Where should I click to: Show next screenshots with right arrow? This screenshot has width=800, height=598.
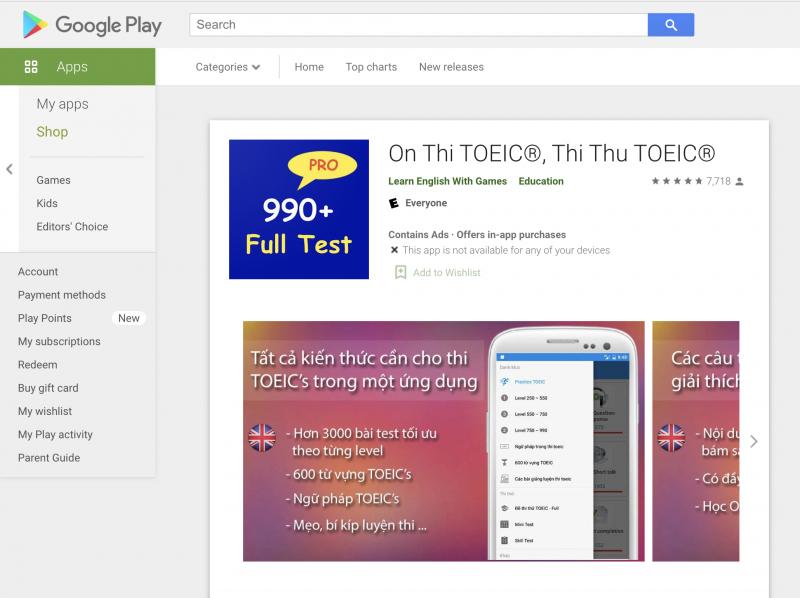tap(754, 441)
